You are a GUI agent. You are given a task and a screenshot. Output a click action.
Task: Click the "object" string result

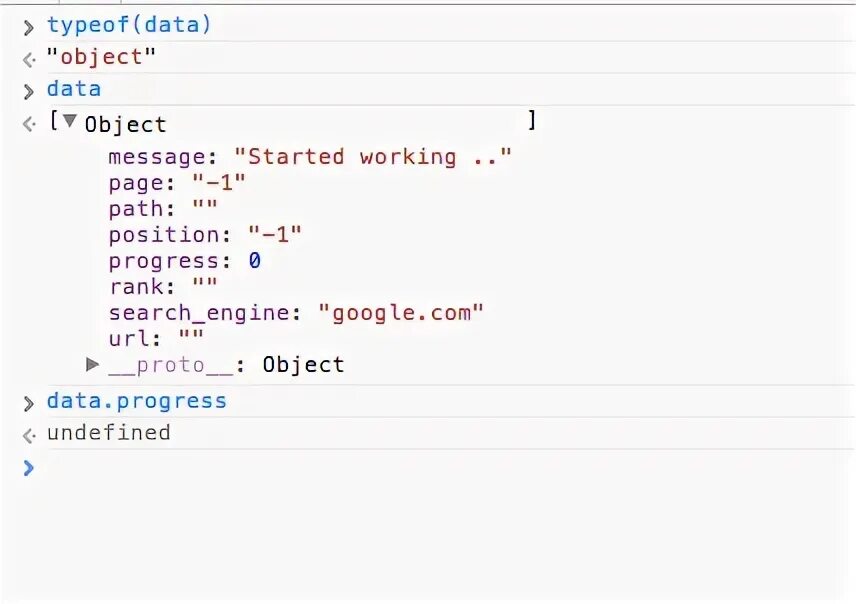tap(101, 57)
